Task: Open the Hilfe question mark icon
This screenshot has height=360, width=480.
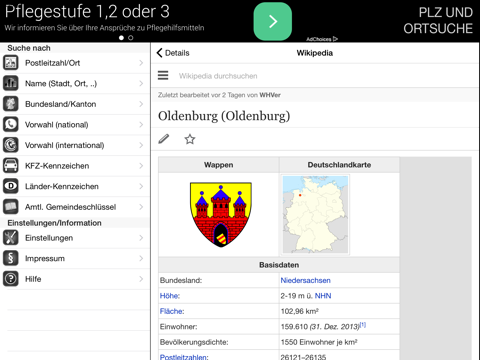Action: tap(11, 279)
